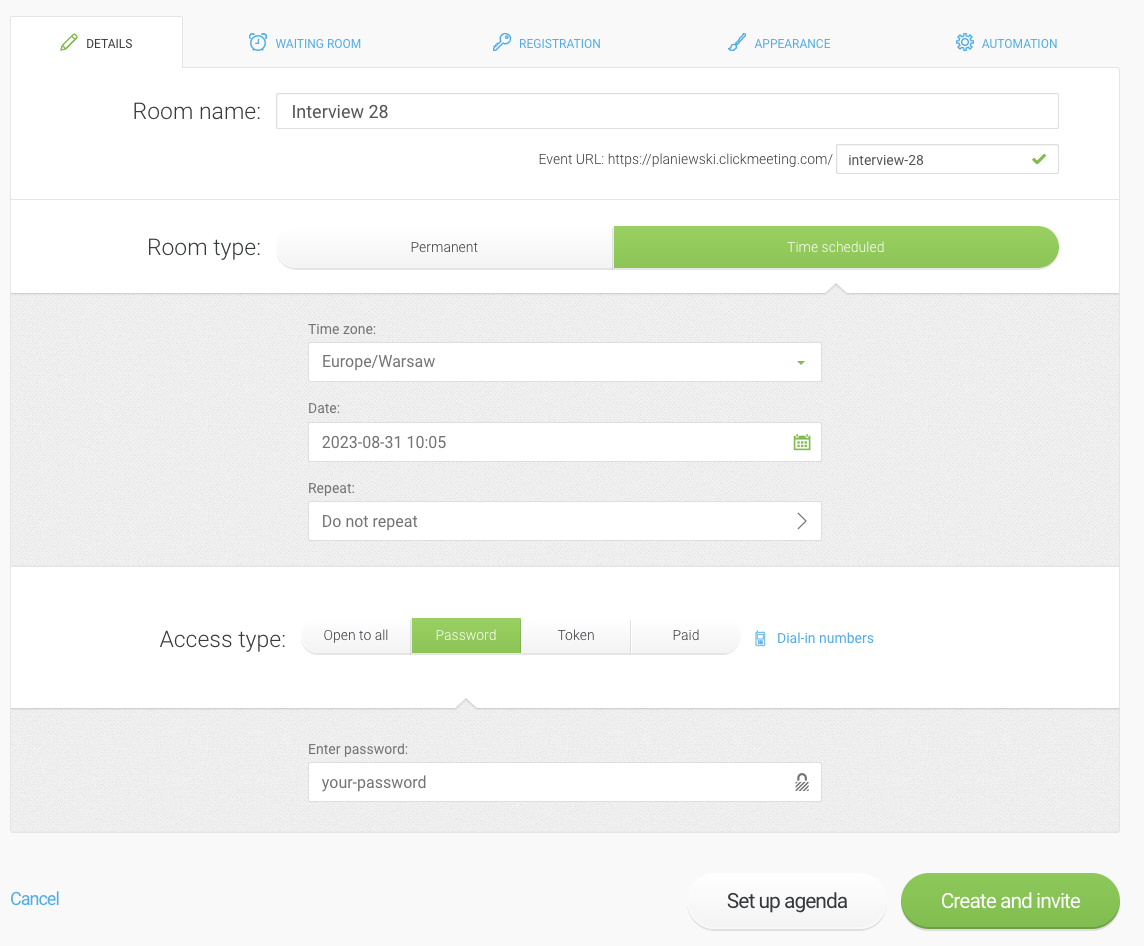Click the Repeat label
The width and height of the screenshot is (1144, 946).
coord(331,488)
